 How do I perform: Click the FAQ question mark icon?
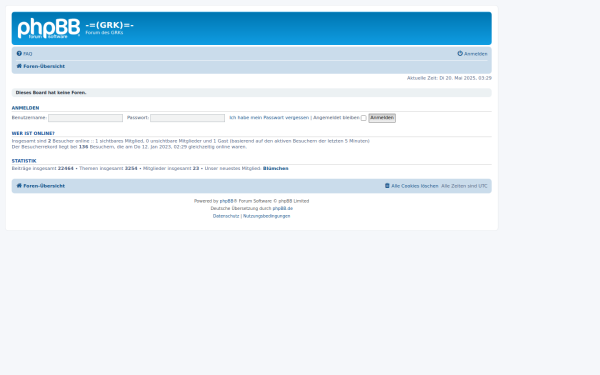(19, 54)
